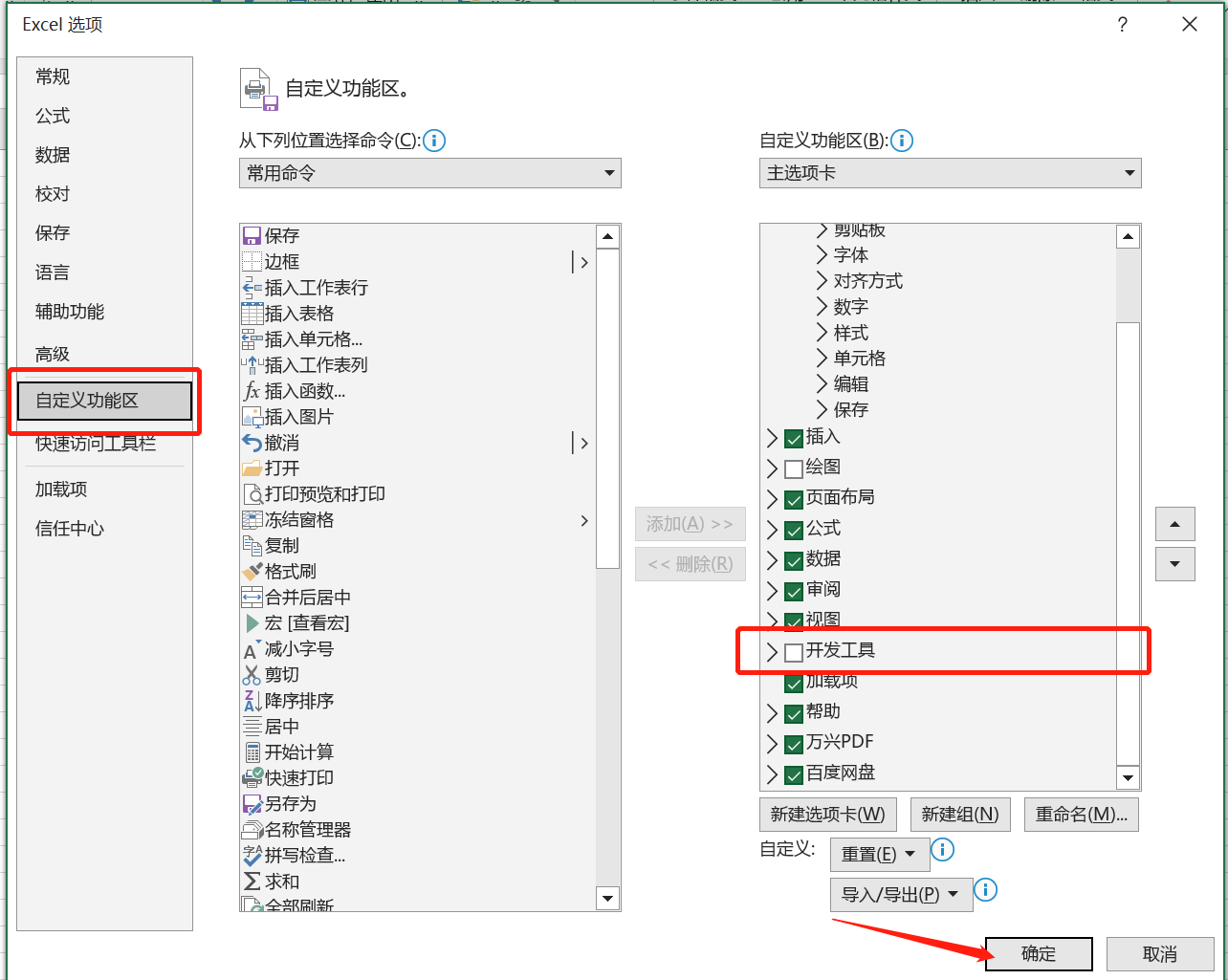Click the 新建选项卡(W) button
The width and height of the screenshot is (1228, 980).
pos(827,814)
